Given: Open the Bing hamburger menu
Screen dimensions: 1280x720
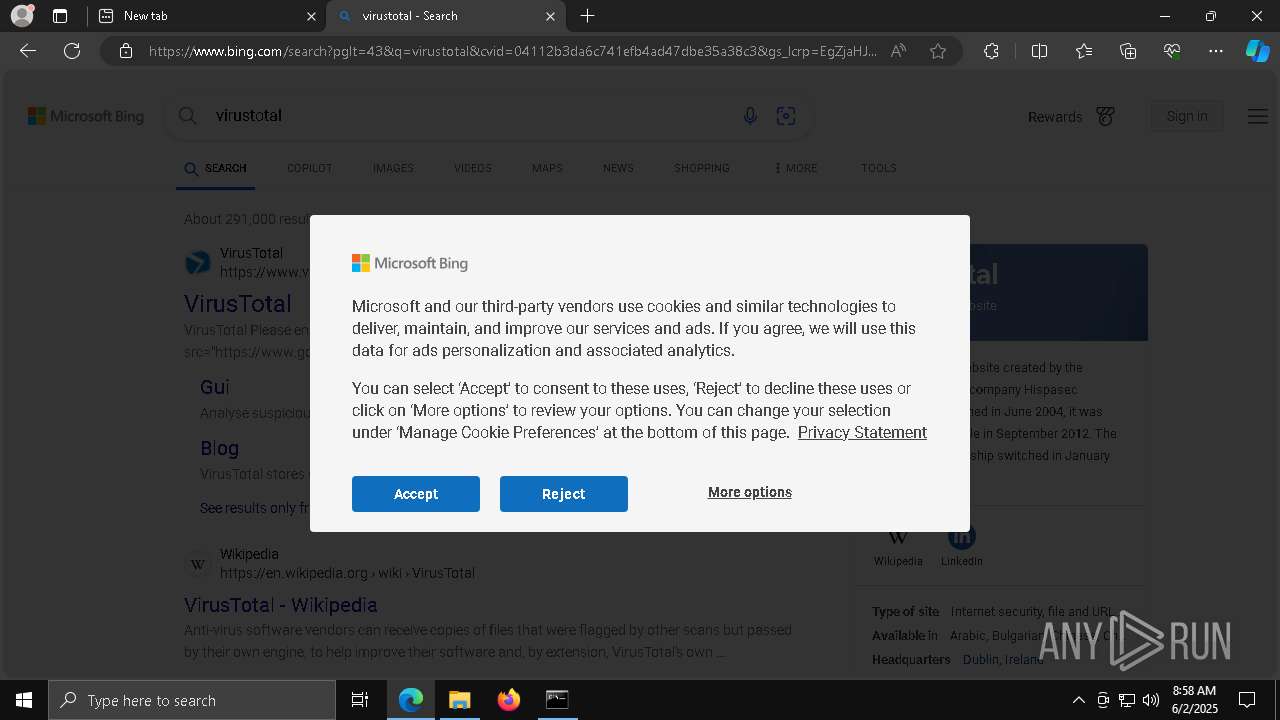Looking at the screenshot, I should (1258, 116).
